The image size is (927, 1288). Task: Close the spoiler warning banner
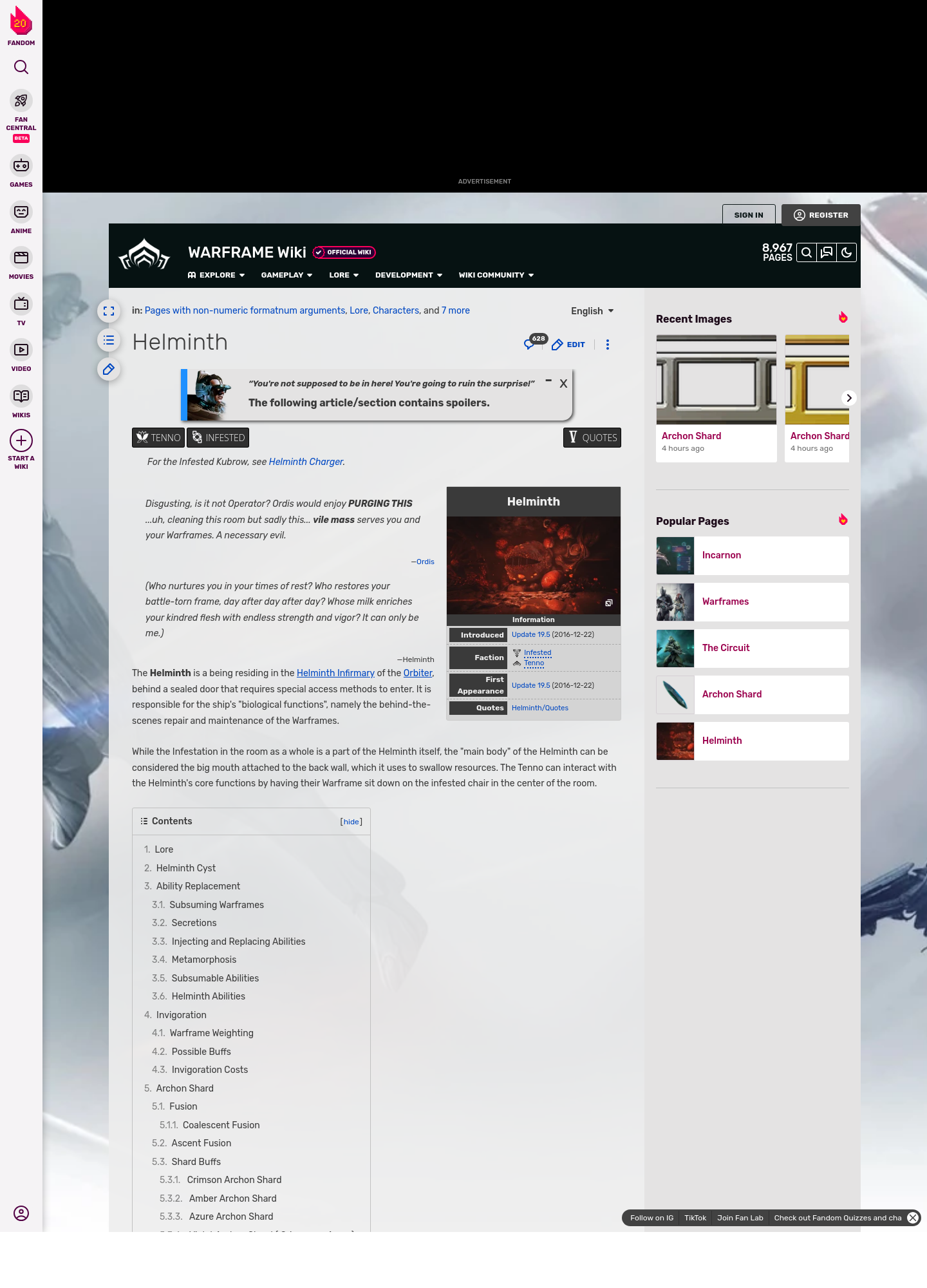(563, 384)
